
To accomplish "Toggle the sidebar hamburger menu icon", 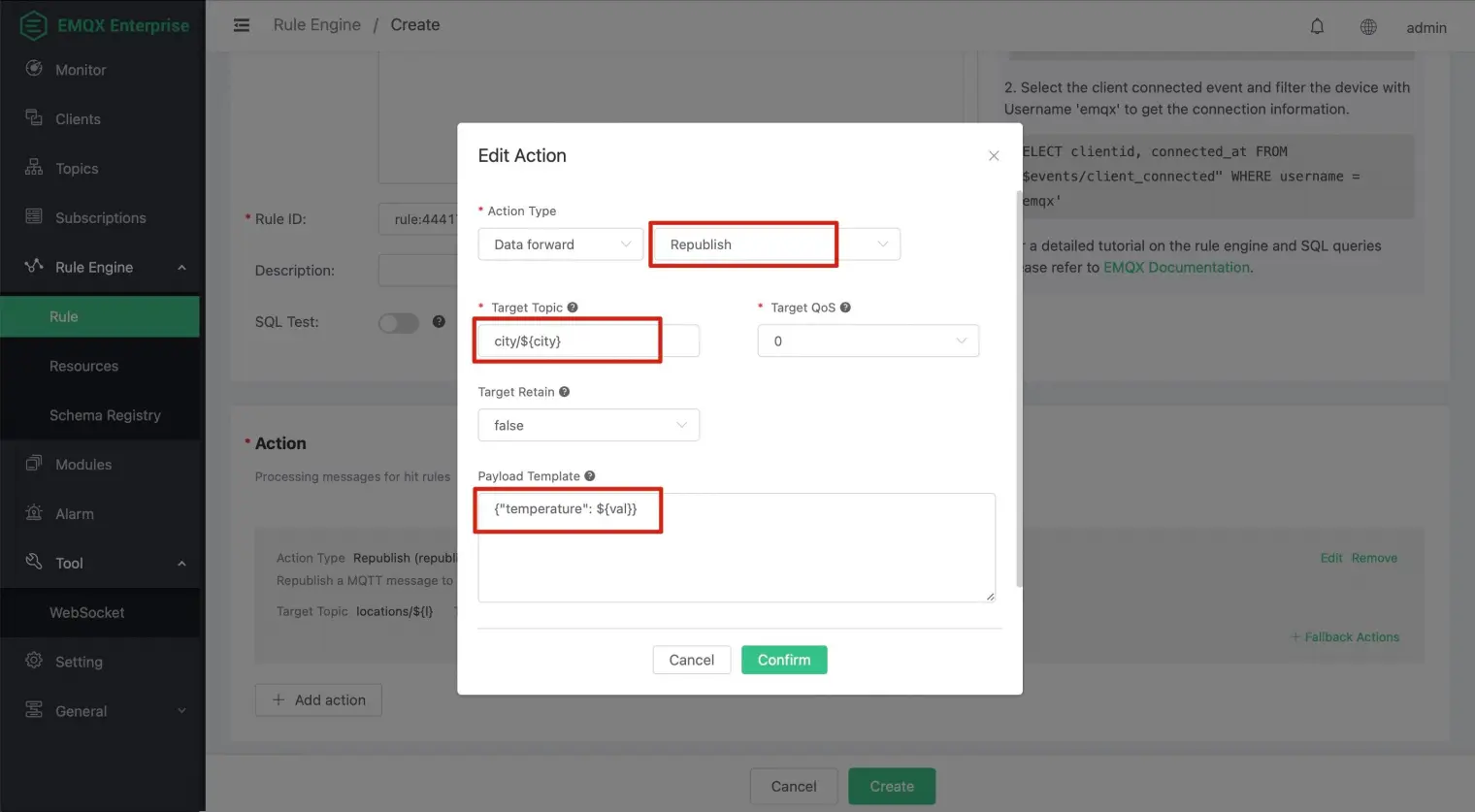I will pos(242,25).
